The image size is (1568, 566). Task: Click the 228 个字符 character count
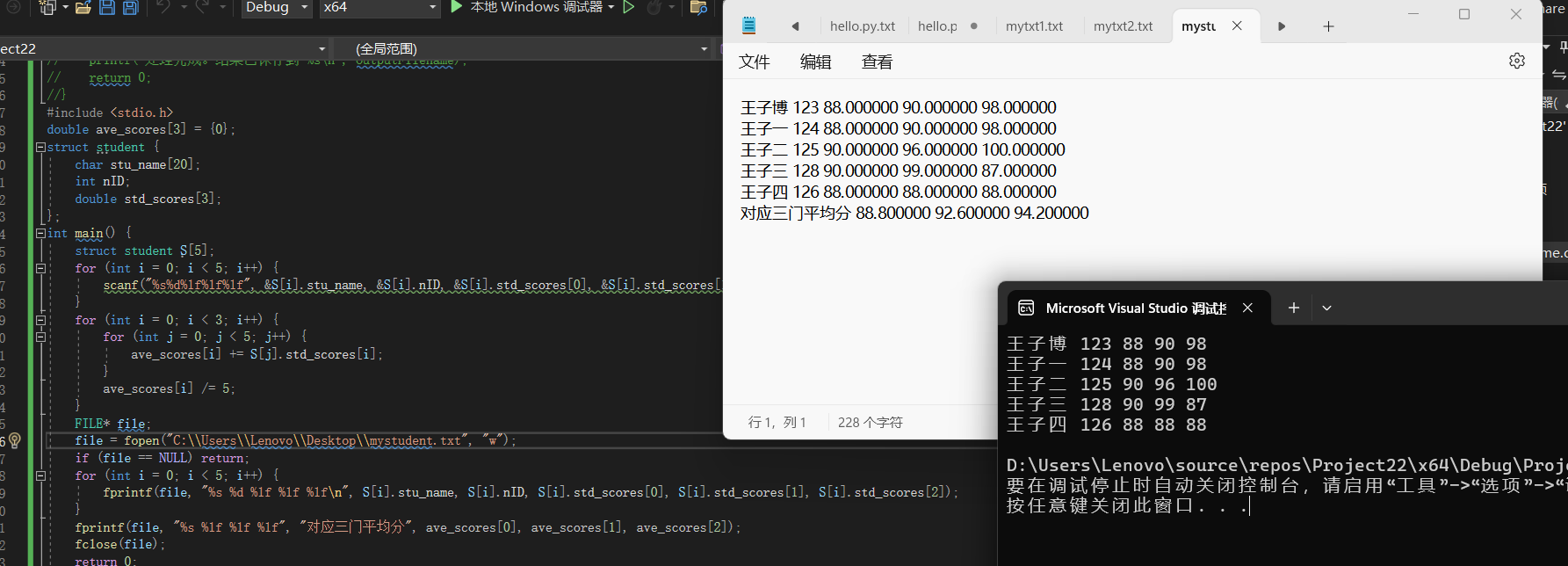coord(870,423)
